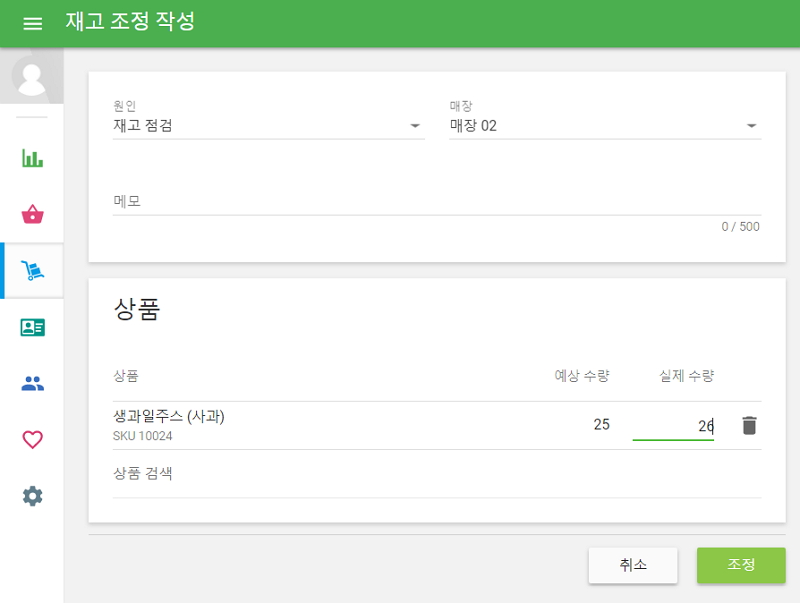Viewport: 800px width, 603px height.
Task: Select the inventory hand-truck icon
Action: [x=31, y=270]
